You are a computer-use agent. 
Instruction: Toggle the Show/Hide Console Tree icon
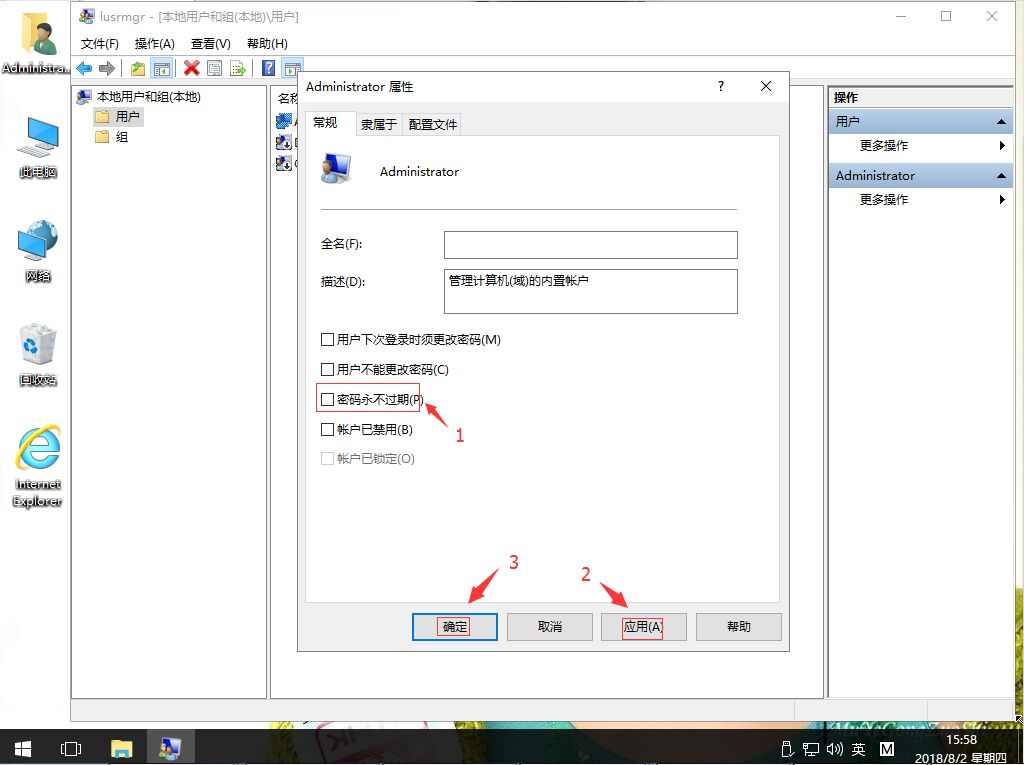click(x=161, y=68)
